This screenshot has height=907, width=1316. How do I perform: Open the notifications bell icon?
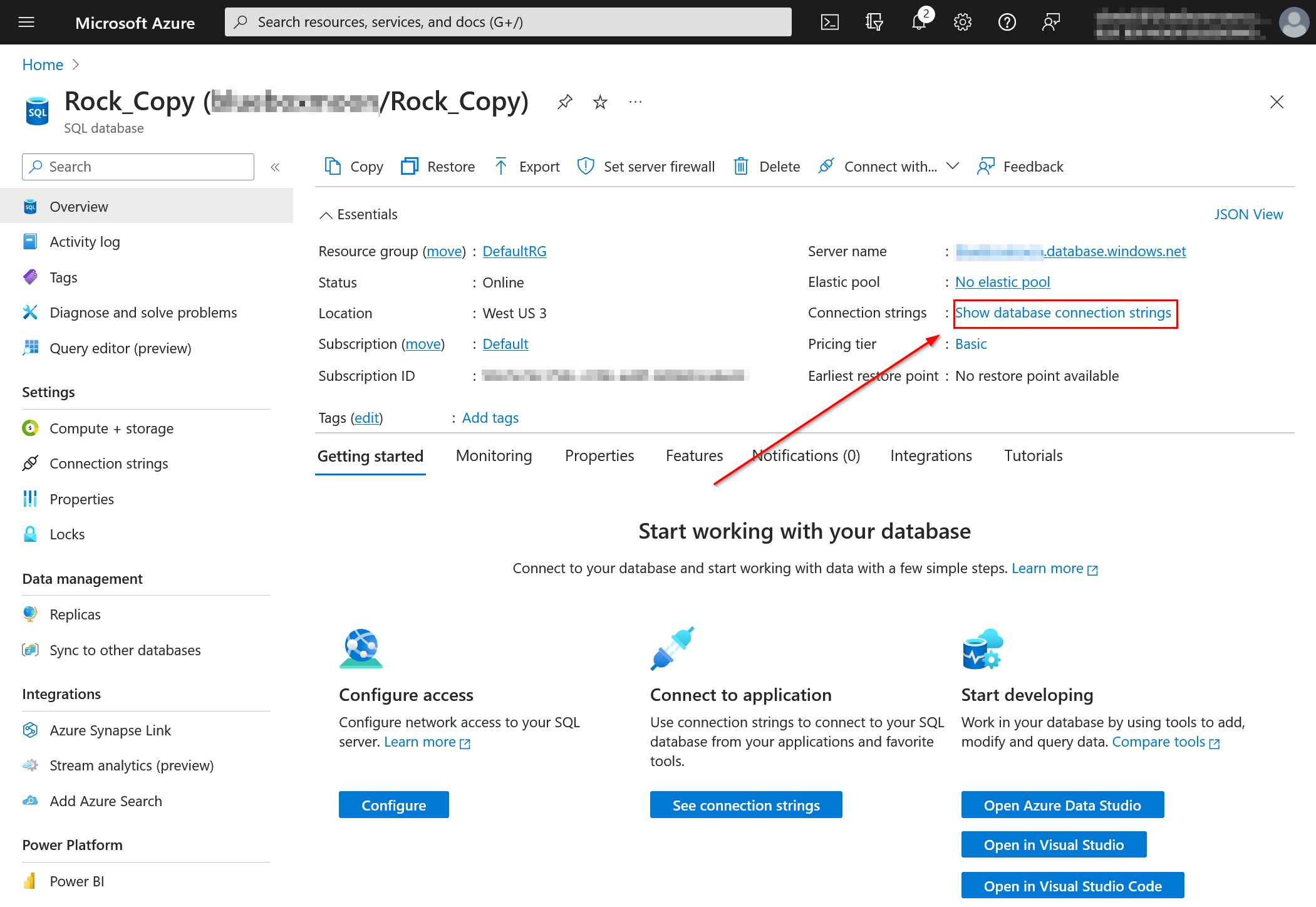point(918,23)
